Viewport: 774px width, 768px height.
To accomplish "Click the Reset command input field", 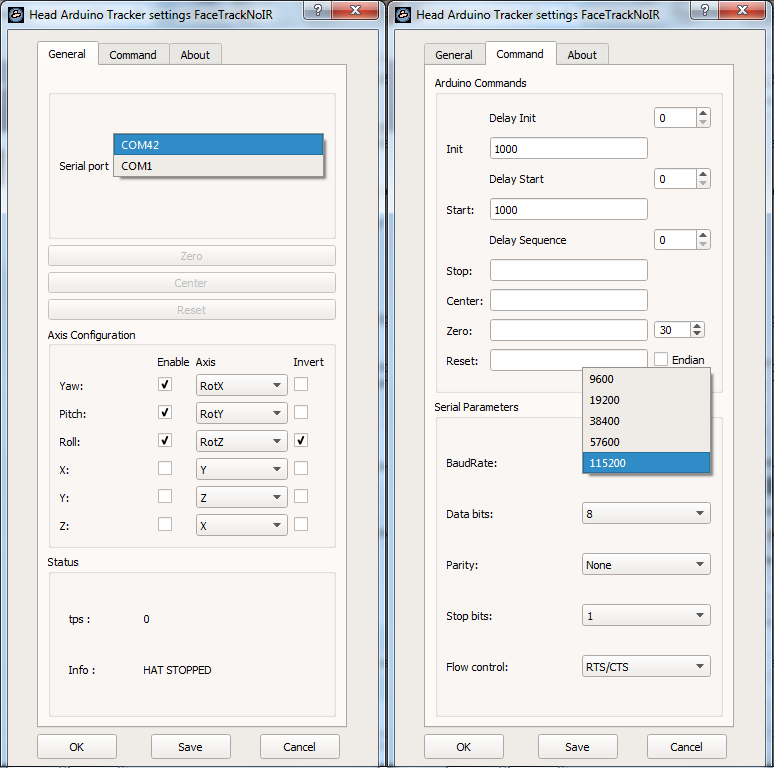I will [x=569, y=360].
